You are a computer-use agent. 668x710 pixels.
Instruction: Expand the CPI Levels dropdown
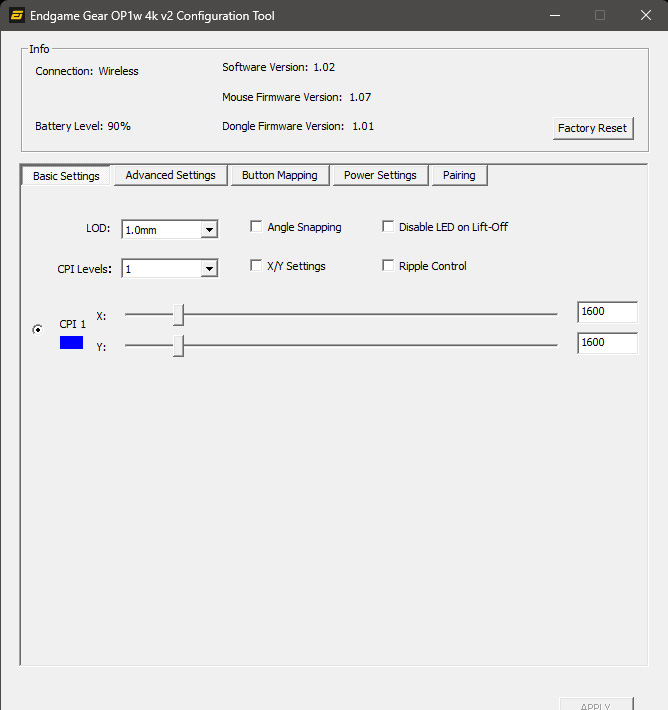pyautogui.click(x=208, y=269)
